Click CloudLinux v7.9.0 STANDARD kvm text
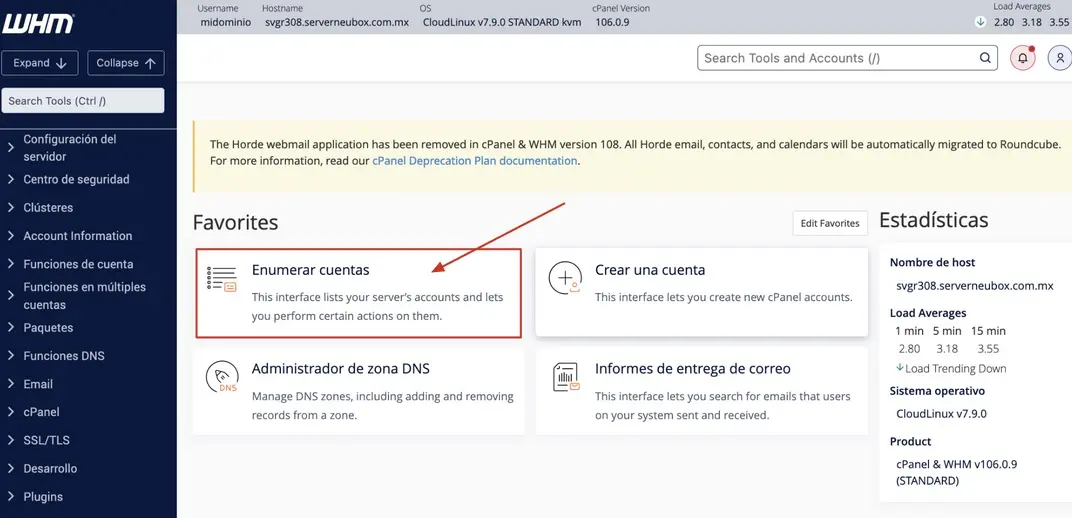The height and width of the screenshot is (518, 1072). click(502, 22)
